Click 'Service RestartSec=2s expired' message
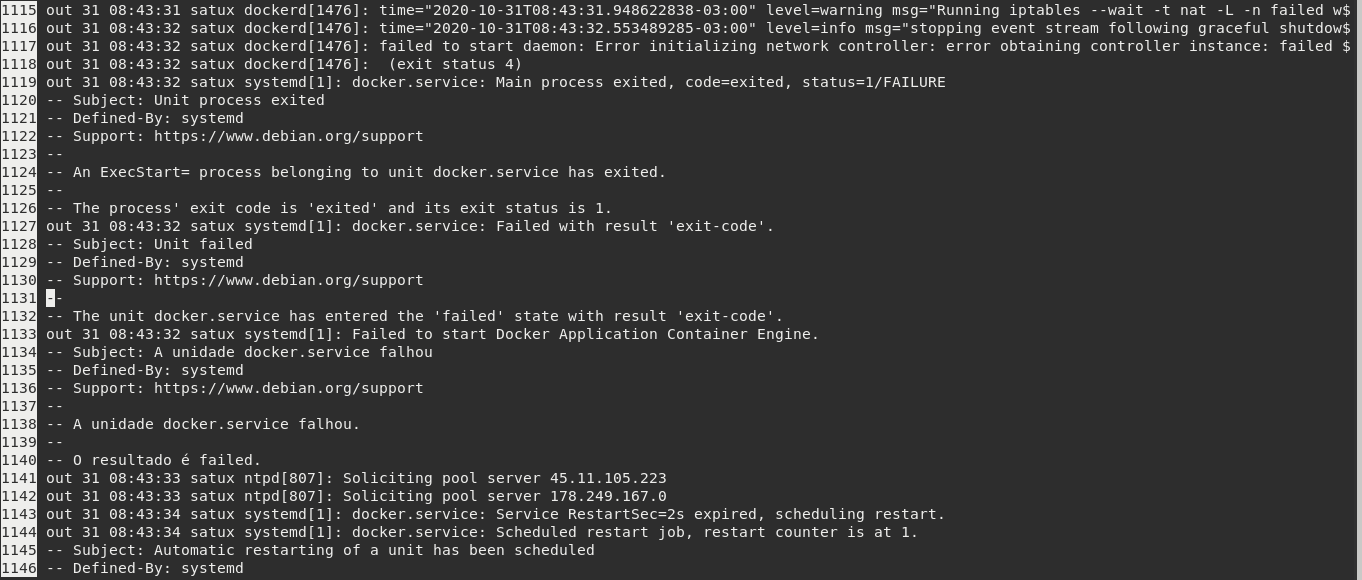The width and height of the screenshot is (1362, 580). click(x=626, y=514)
